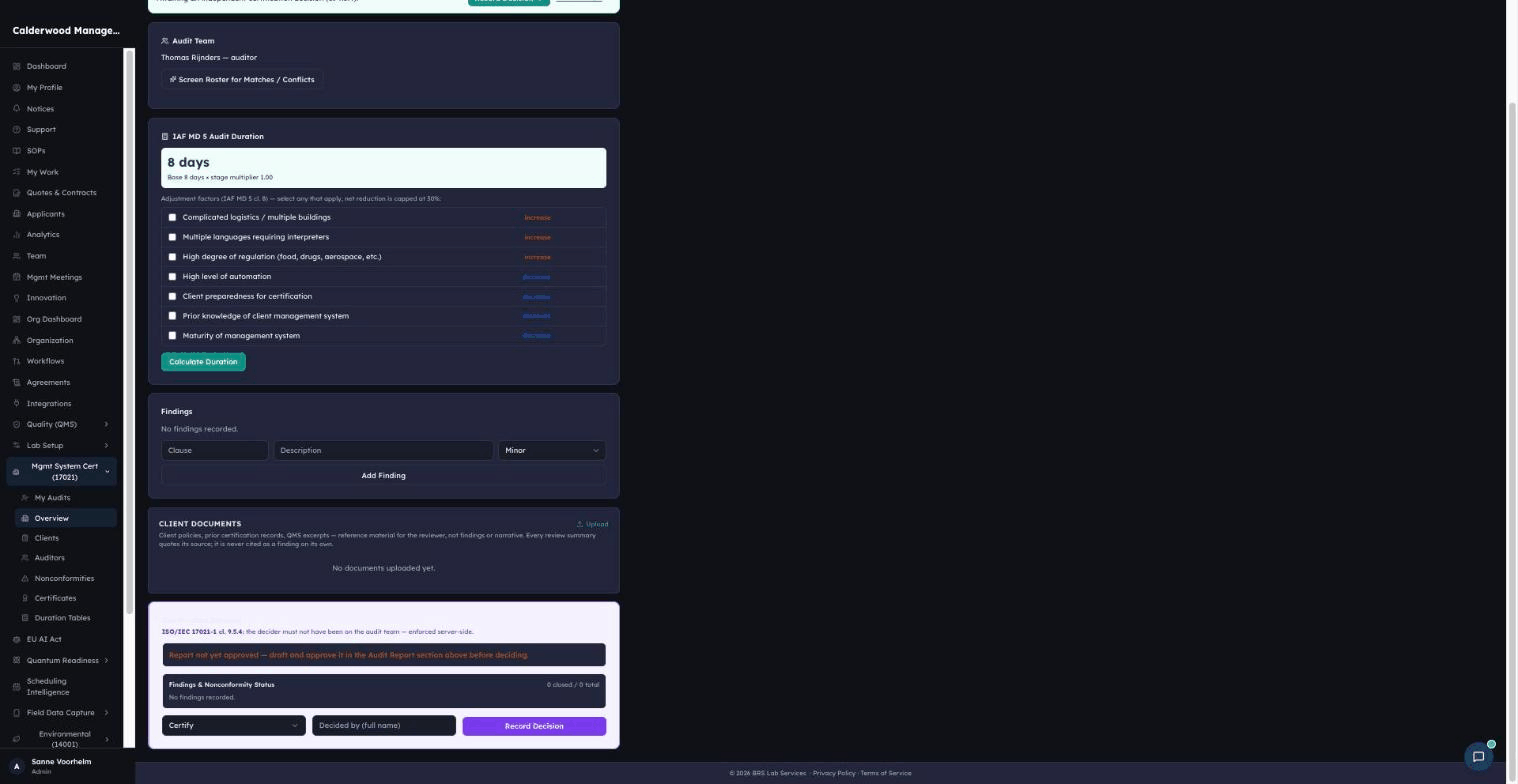This screenshot has height=784, width=1518.
Task: Click the Innovation sidebar icon
Action: click(x=16, y=297)
